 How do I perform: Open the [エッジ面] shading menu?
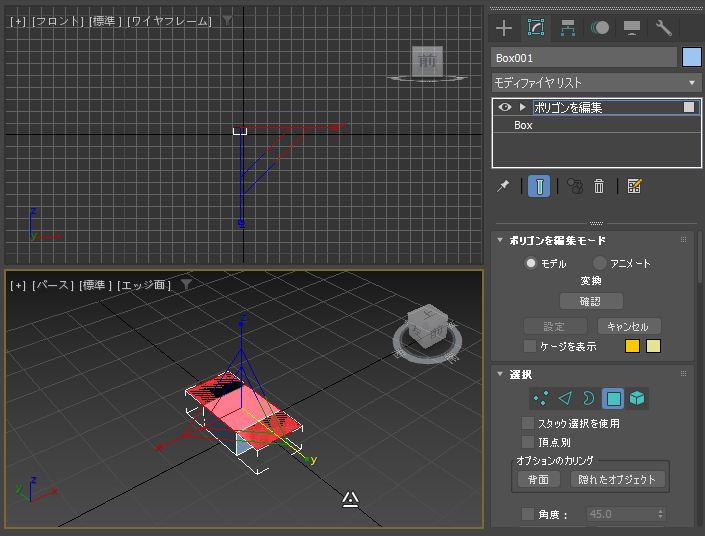[144, 285]
